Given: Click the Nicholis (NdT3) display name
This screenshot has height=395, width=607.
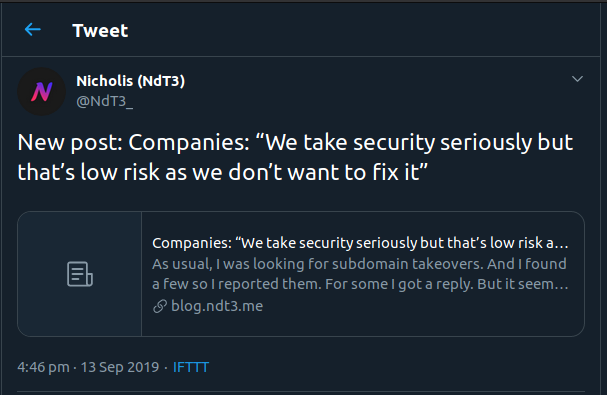Looking at the screenshot, I should [x=130, y=81].
